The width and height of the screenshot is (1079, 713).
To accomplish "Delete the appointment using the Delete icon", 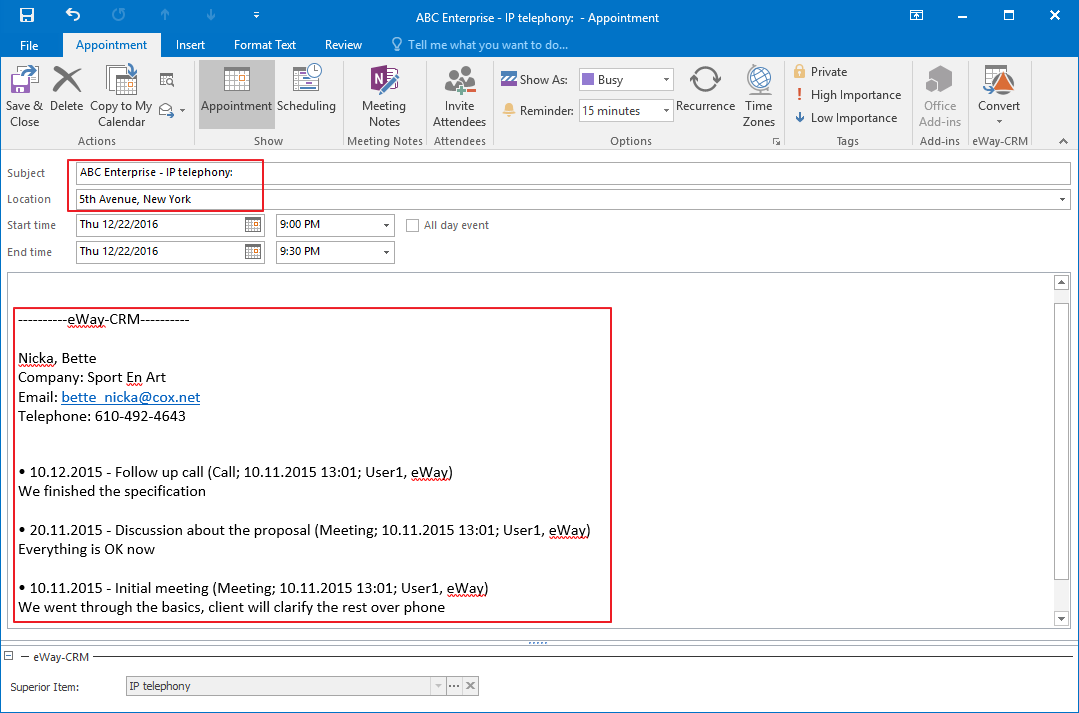I will 67,95.
